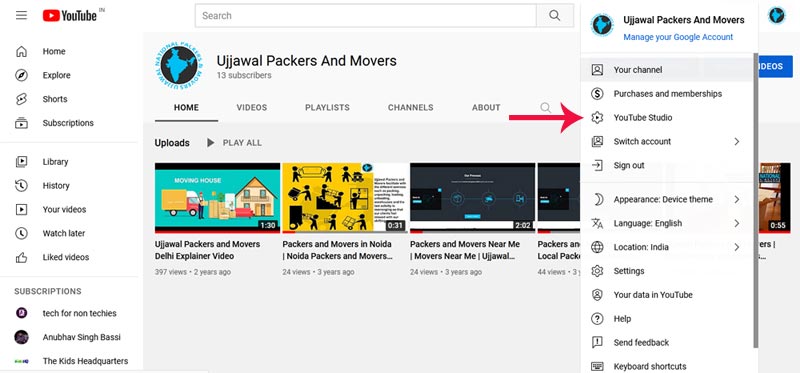Click the 2:02 dark process video thumbnail
The image size is (800, 373).
click(x=472, y=198)
